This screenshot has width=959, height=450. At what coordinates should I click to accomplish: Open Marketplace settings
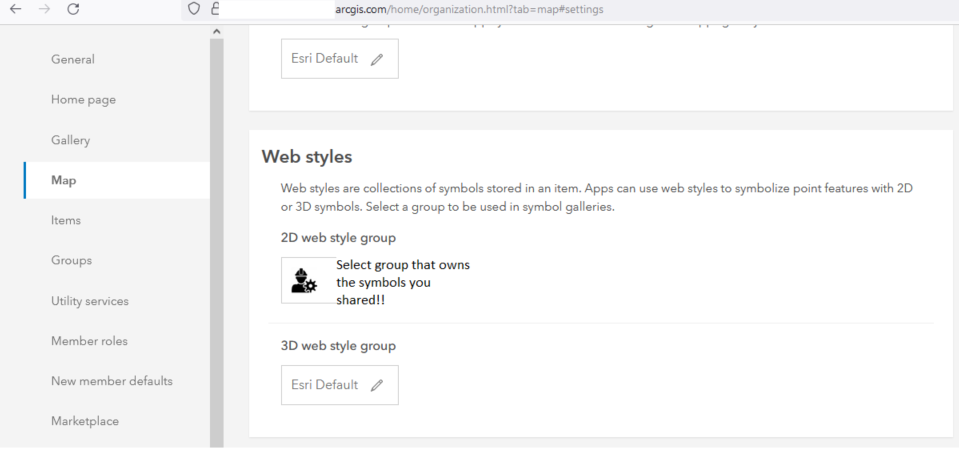[85, 421]
